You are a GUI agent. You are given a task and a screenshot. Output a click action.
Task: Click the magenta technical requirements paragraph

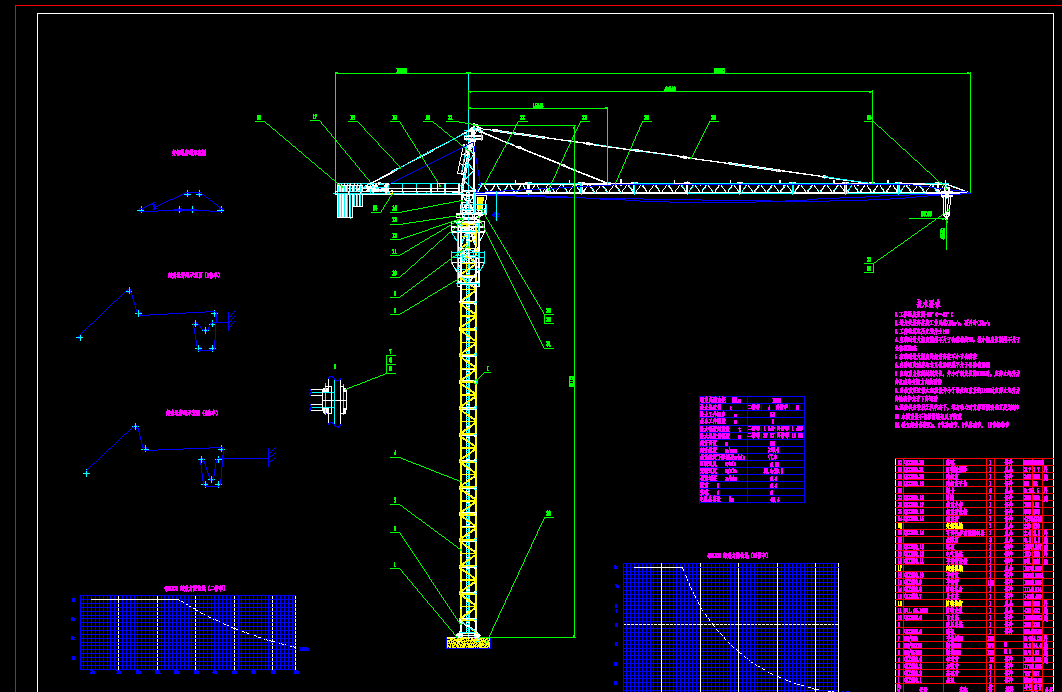coord(957,370)
